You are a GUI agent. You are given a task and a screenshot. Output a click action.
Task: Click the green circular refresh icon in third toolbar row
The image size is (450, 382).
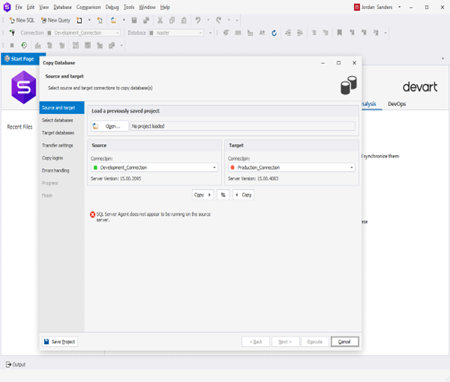(24, 45)
